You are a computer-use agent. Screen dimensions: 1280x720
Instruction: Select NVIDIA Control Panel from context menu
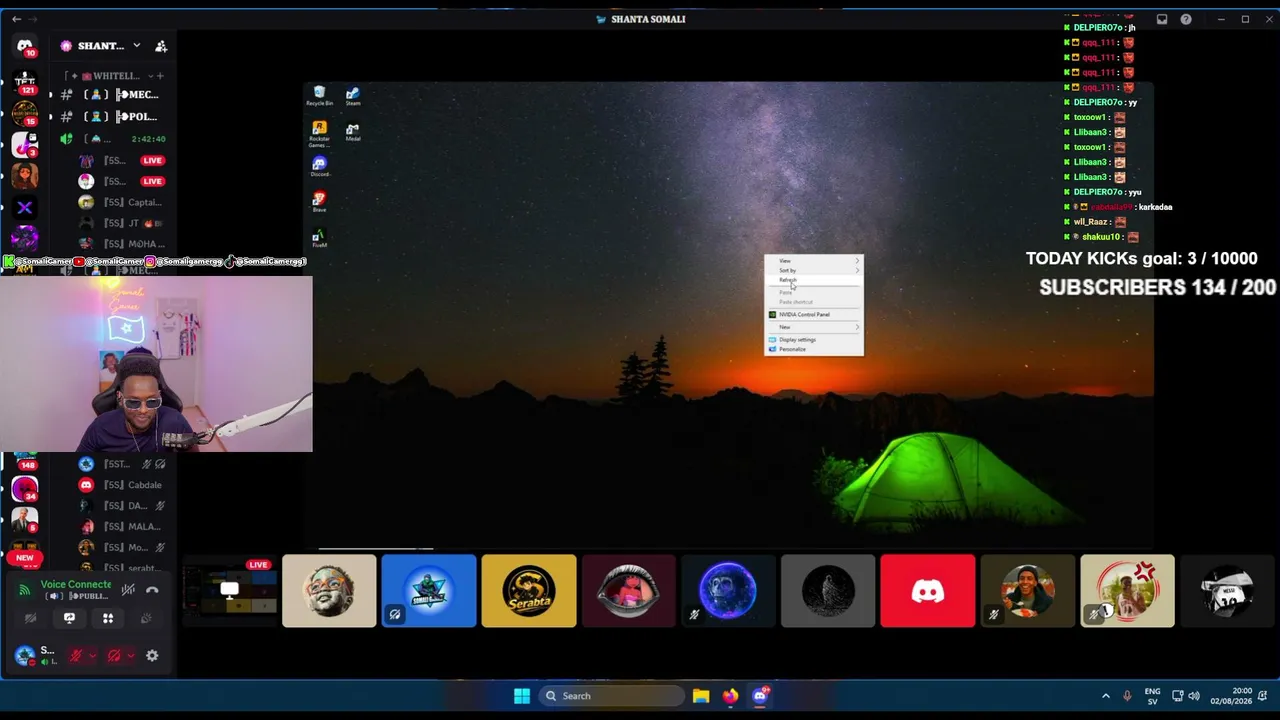(x=814, y=314)
